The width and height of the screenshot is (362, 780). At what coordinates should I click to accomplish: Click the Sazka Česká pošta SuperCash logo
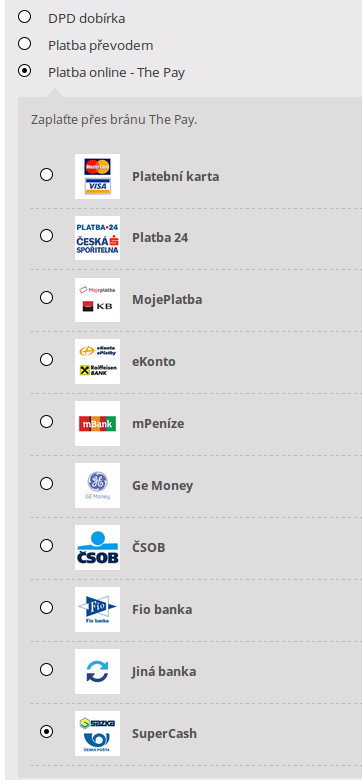97,733
